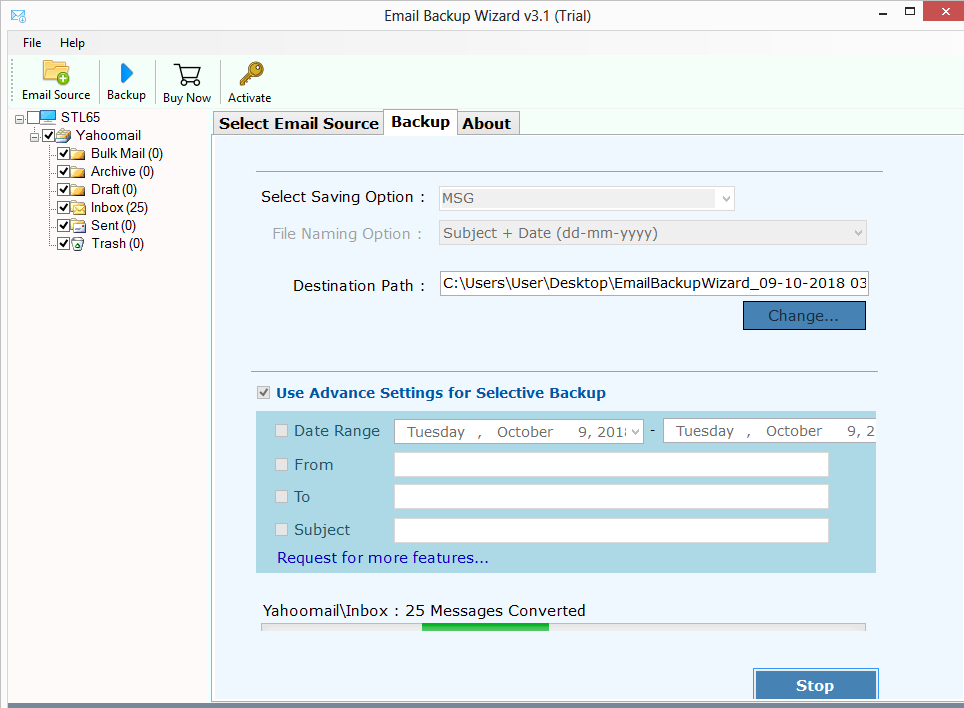Click the Activate key icon
This screenshot has width=964, height=708.
pos(251,74)
